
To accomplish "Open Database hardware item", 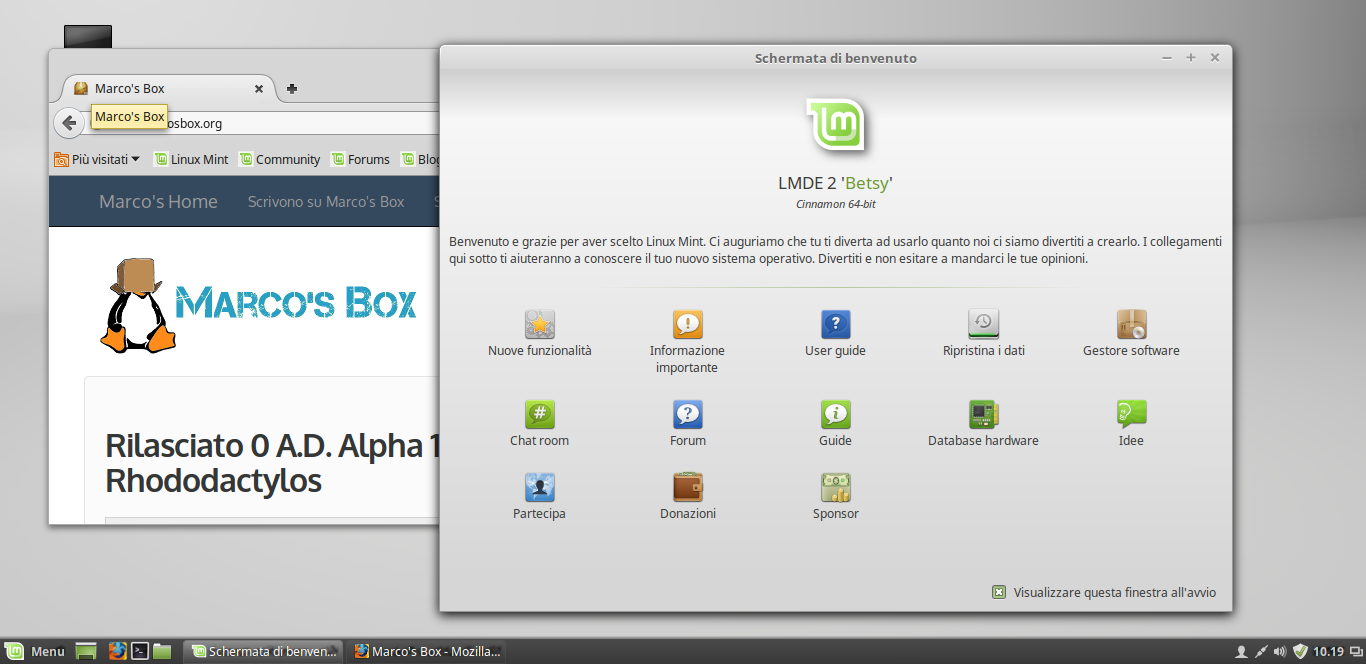I will [x=984, y=424].
